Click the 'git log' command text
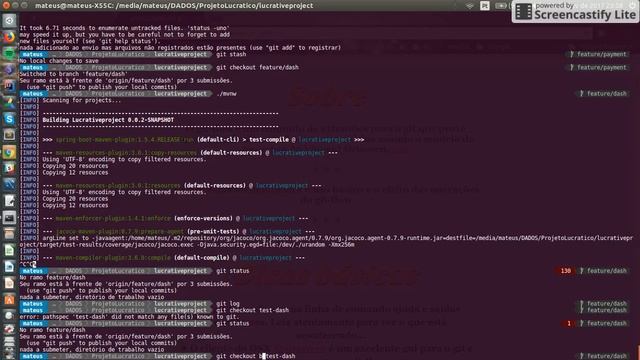640x360 pixels. [228, 304]
